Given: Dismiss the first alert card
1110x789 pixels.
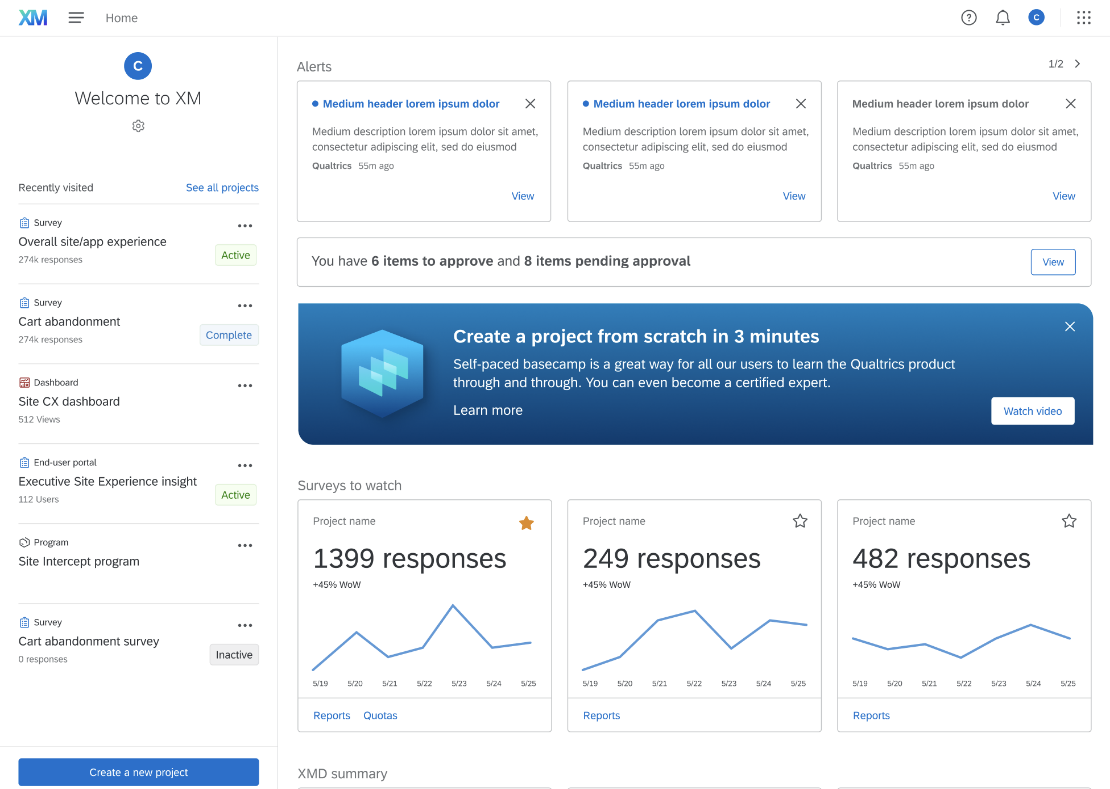Looking at the screenshot, I should 530,104.
